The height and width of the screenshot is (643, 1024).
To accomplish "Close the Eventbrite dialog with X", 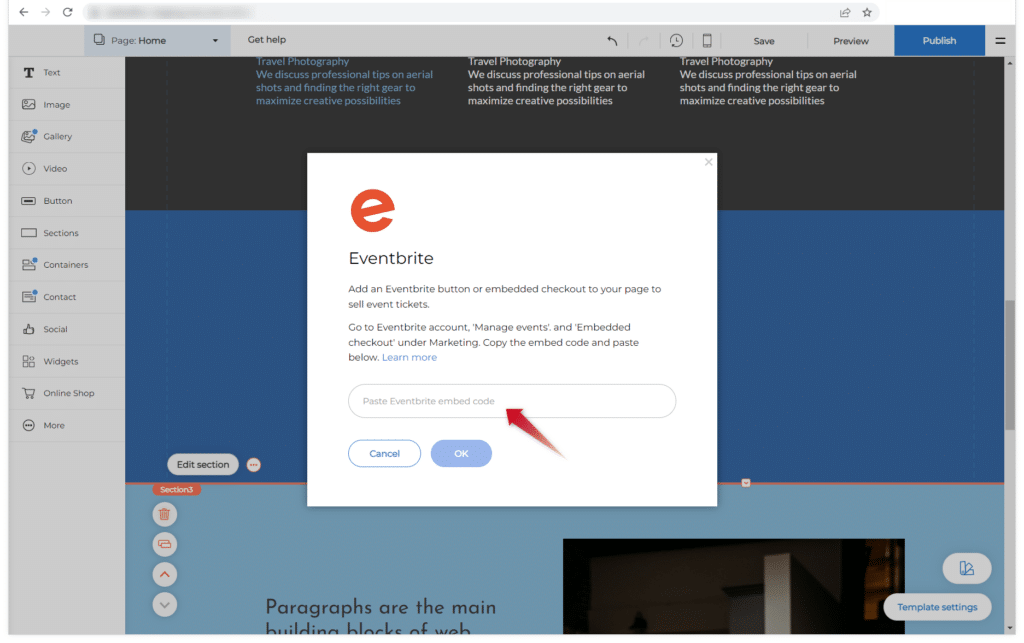I will (708, 162).
